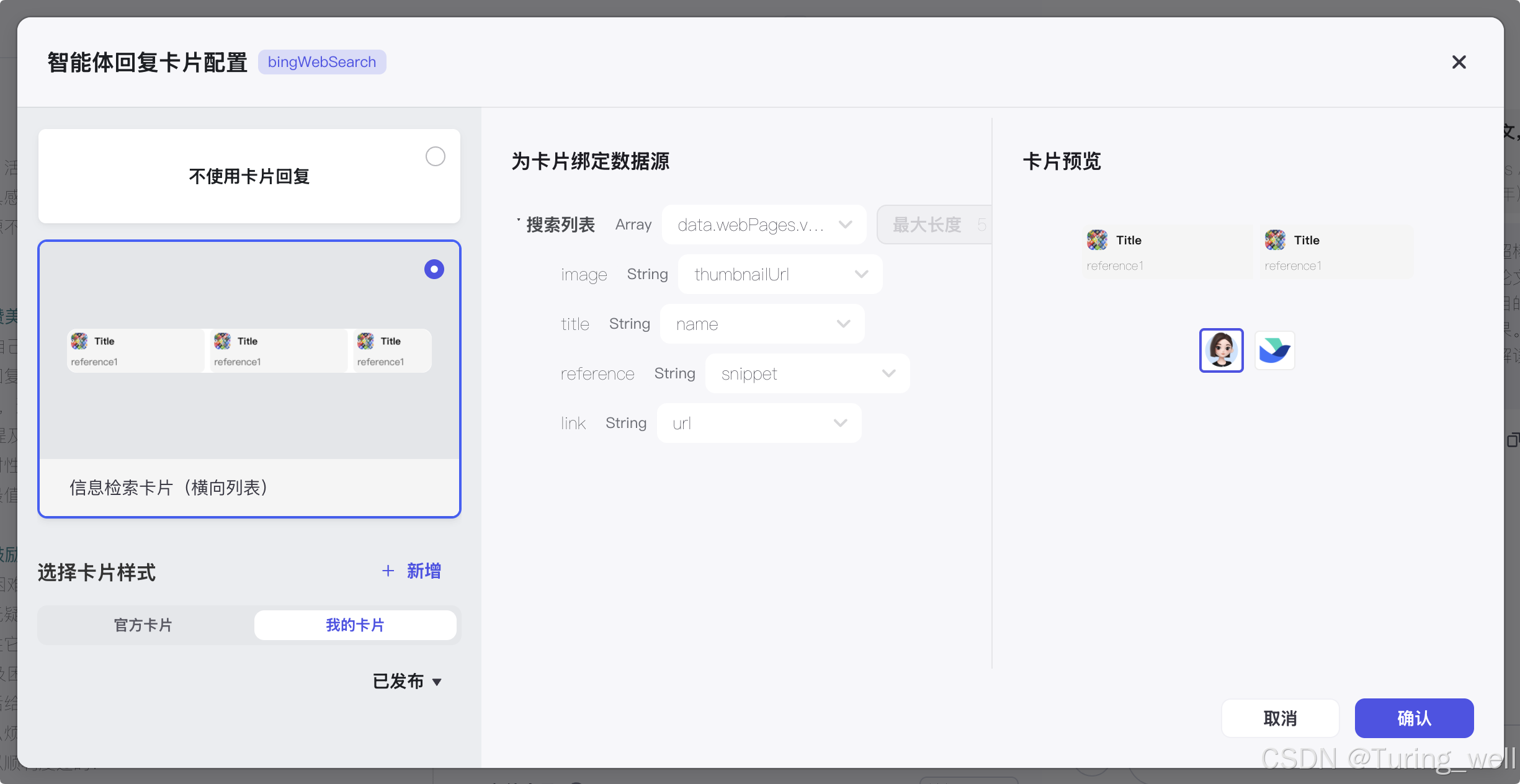Click the blue bird logo icon
The image size is (1520, 784).
1274,350
